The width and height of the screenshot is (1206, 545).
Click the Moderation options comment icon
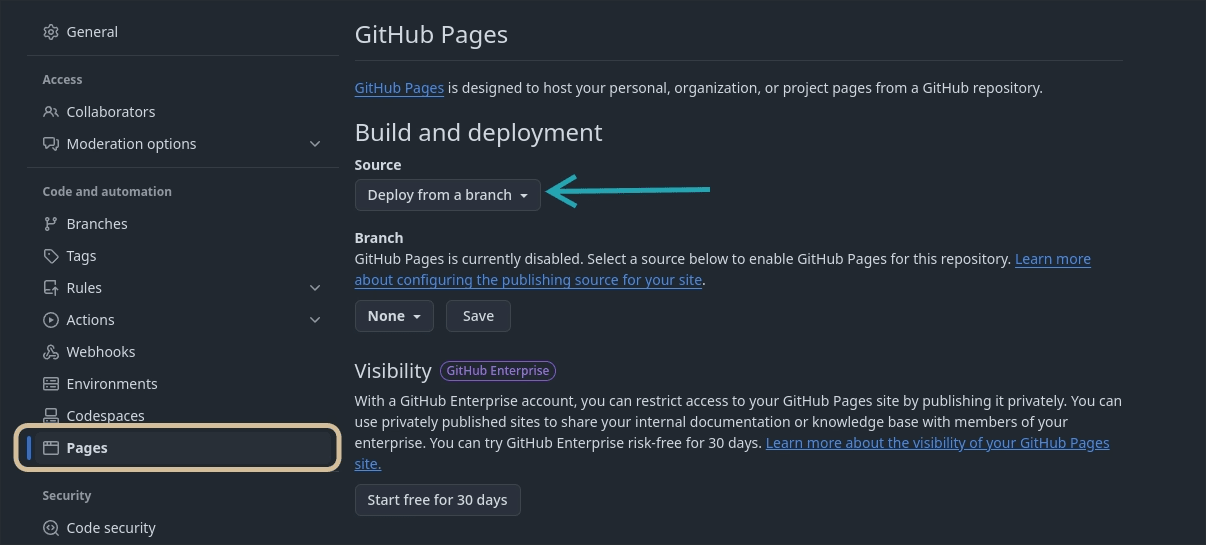[x=51, y=144]
